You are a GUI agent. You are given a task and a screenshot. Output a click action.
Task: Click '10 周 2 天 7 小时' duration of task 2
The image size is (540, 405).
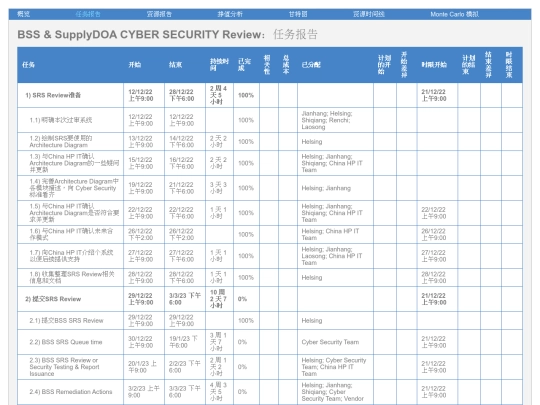(x=218, y=299)
